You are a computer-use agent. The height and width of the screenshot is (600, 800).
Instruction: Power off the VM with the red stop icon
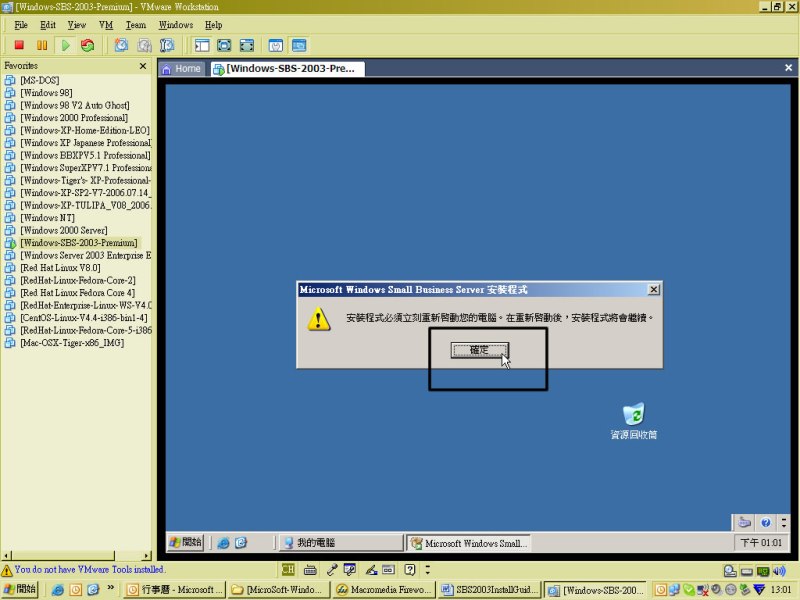coord(19,45)
